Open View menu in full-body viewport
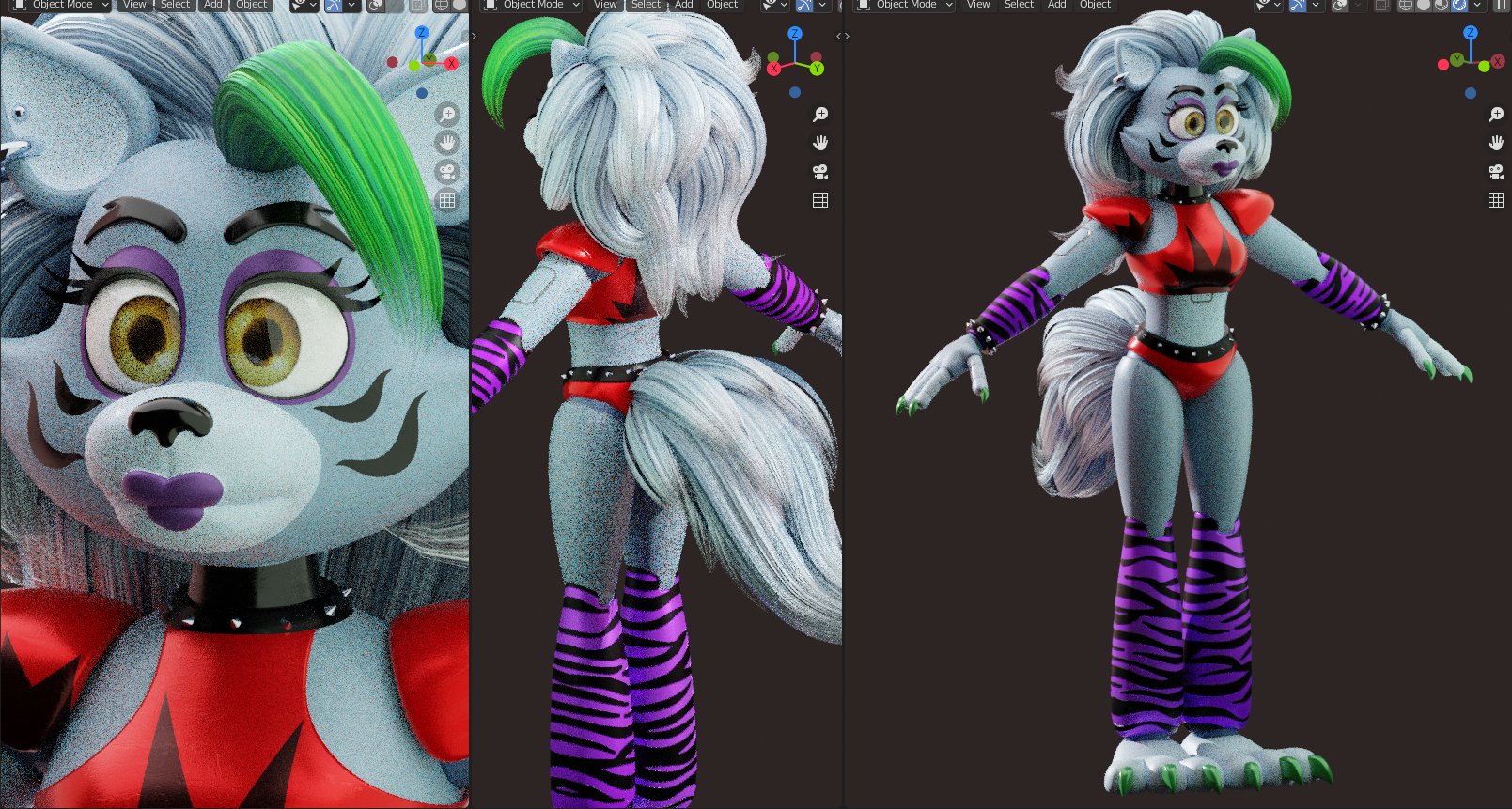 tap(978, 5)
